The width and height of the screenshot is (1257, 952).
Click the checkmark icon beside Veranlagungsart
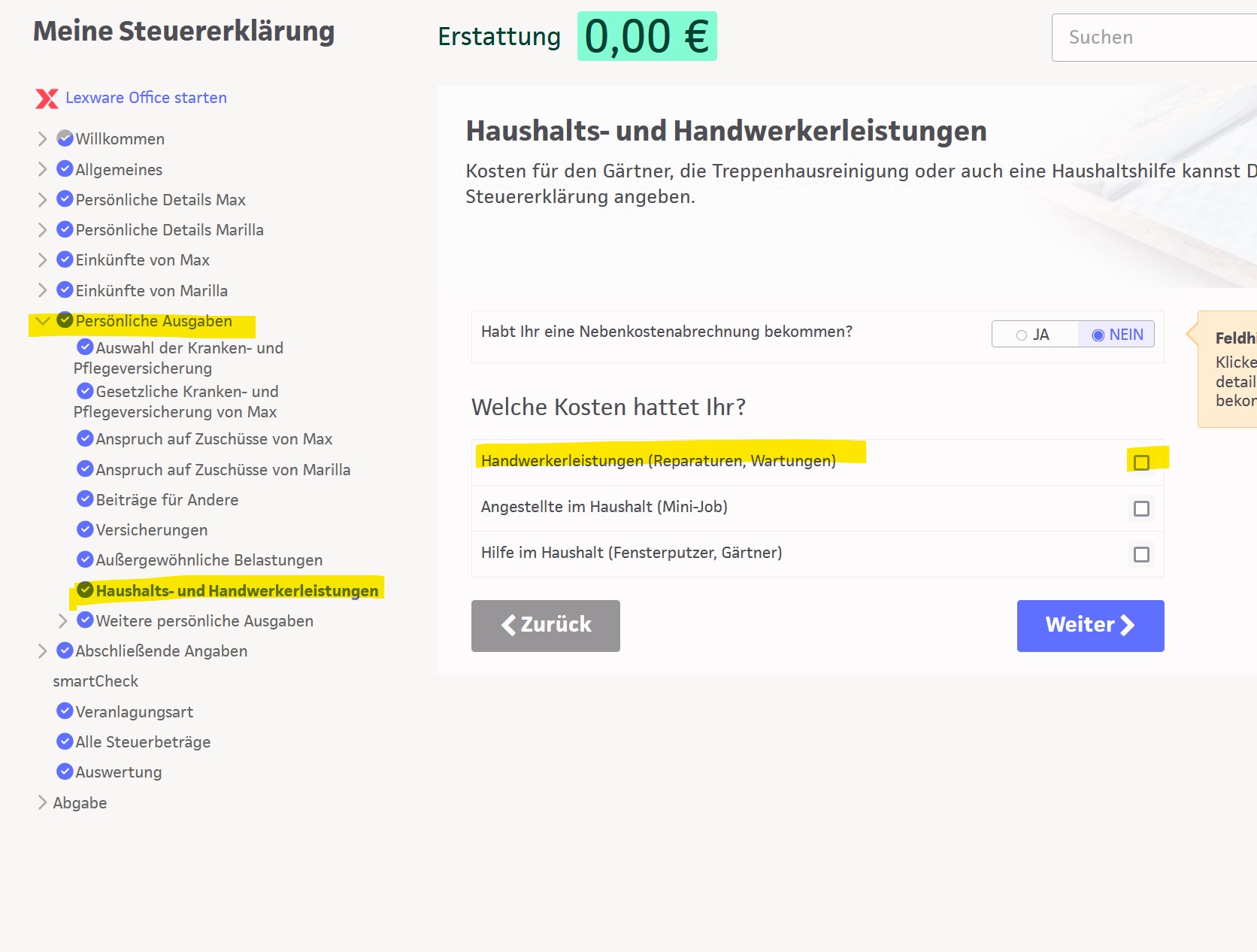click(x=65, y=711)
